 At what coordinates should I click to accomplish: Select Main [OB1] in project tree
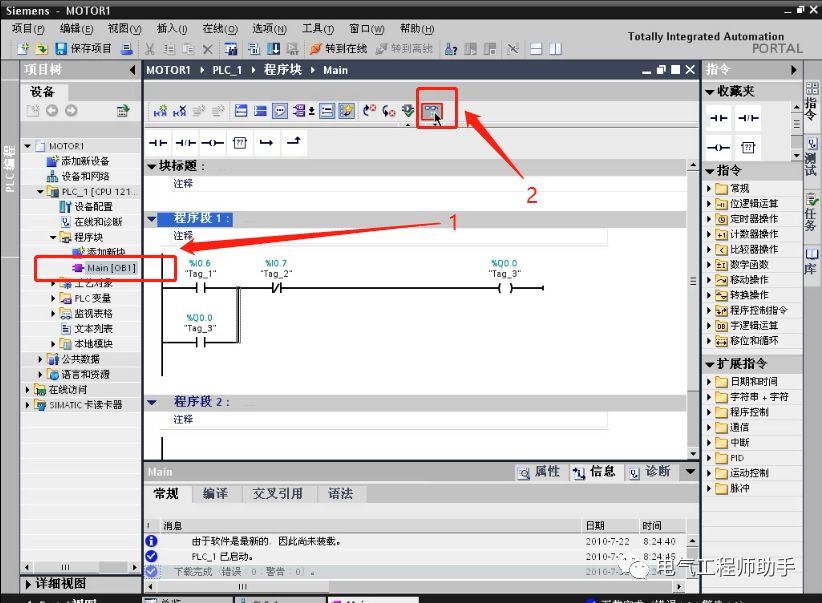click(105, 268)
